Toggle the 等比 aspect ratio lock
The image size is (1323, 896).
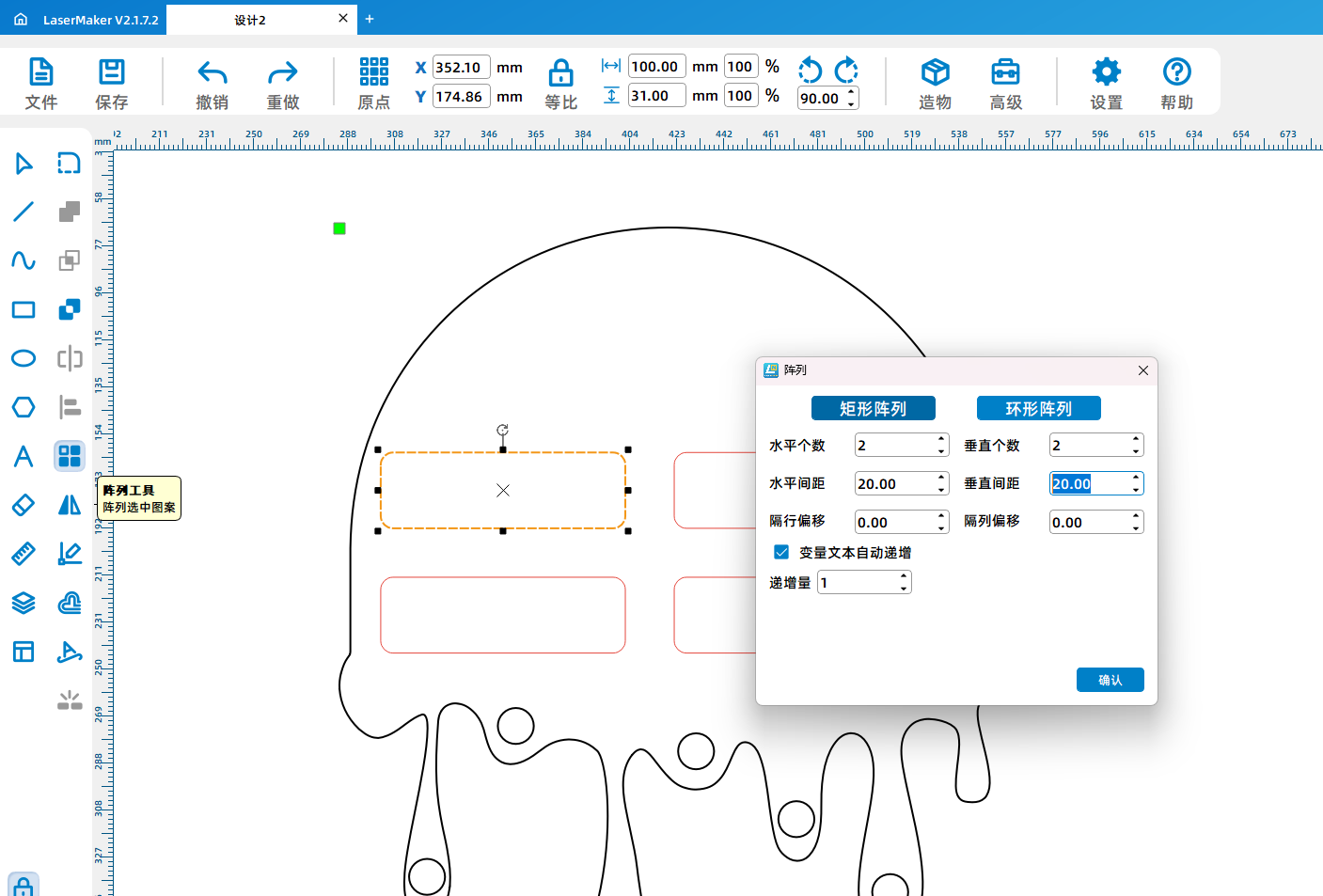[x=560, y=84]
